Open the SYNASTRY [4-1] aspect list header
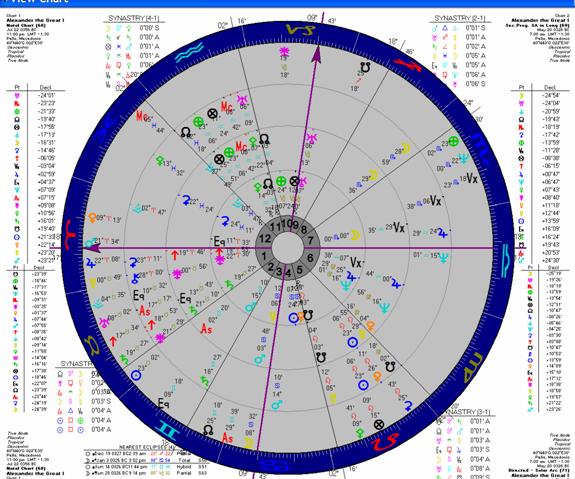Image resolution: width=575 pixels, height=479 pixels. click(134, 18)
